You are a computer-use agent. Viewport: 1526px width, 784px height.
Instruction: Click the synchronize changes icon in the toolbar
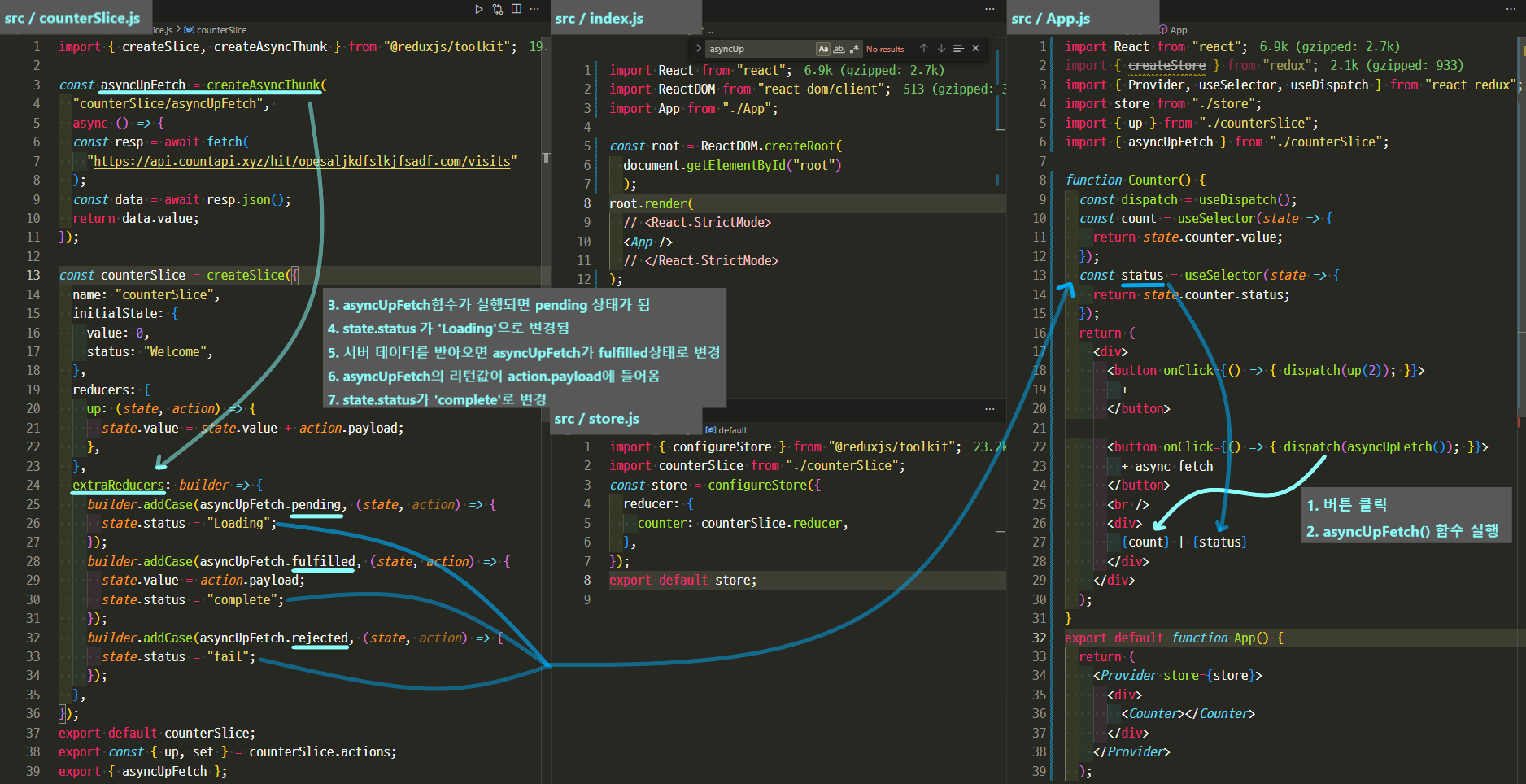pyautogui.click(x=498, y=9)
